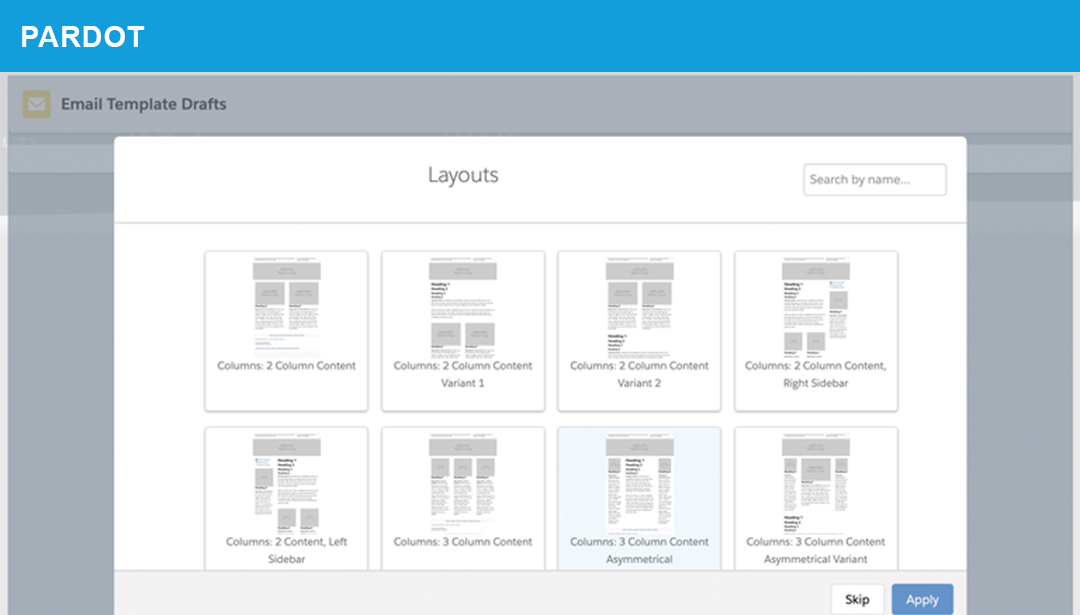Click the "Columns: 2 Column Content Variant 2" caption
This screenshot has width=1080, height=615.
639,374
